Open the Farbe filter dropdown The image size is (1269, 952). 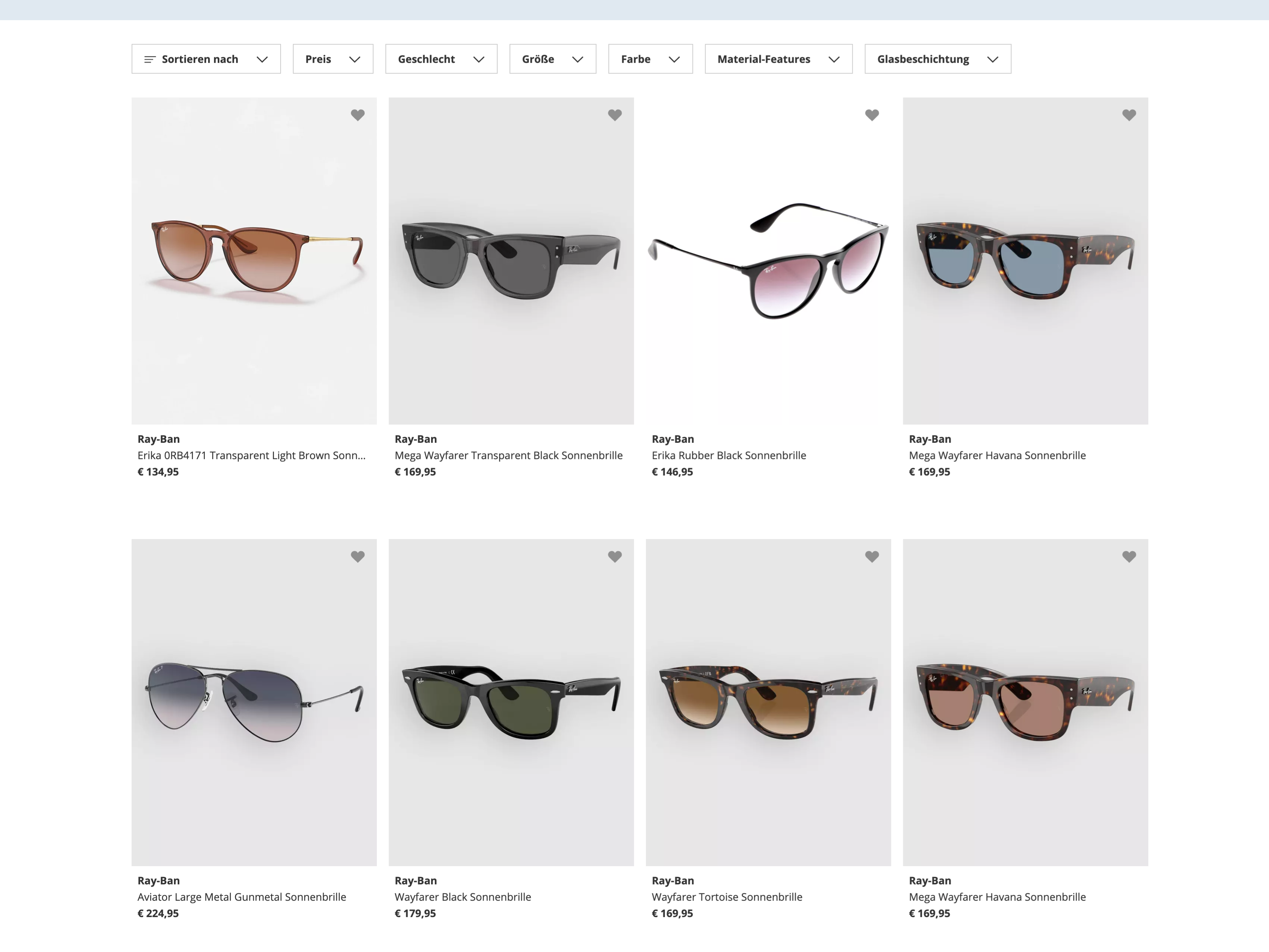(650, 59)
